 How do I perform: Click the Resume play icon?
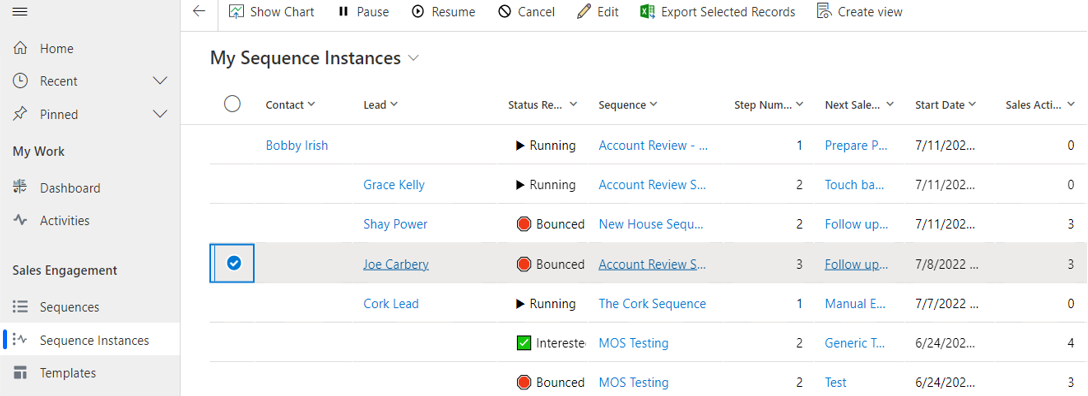point(418,12)
